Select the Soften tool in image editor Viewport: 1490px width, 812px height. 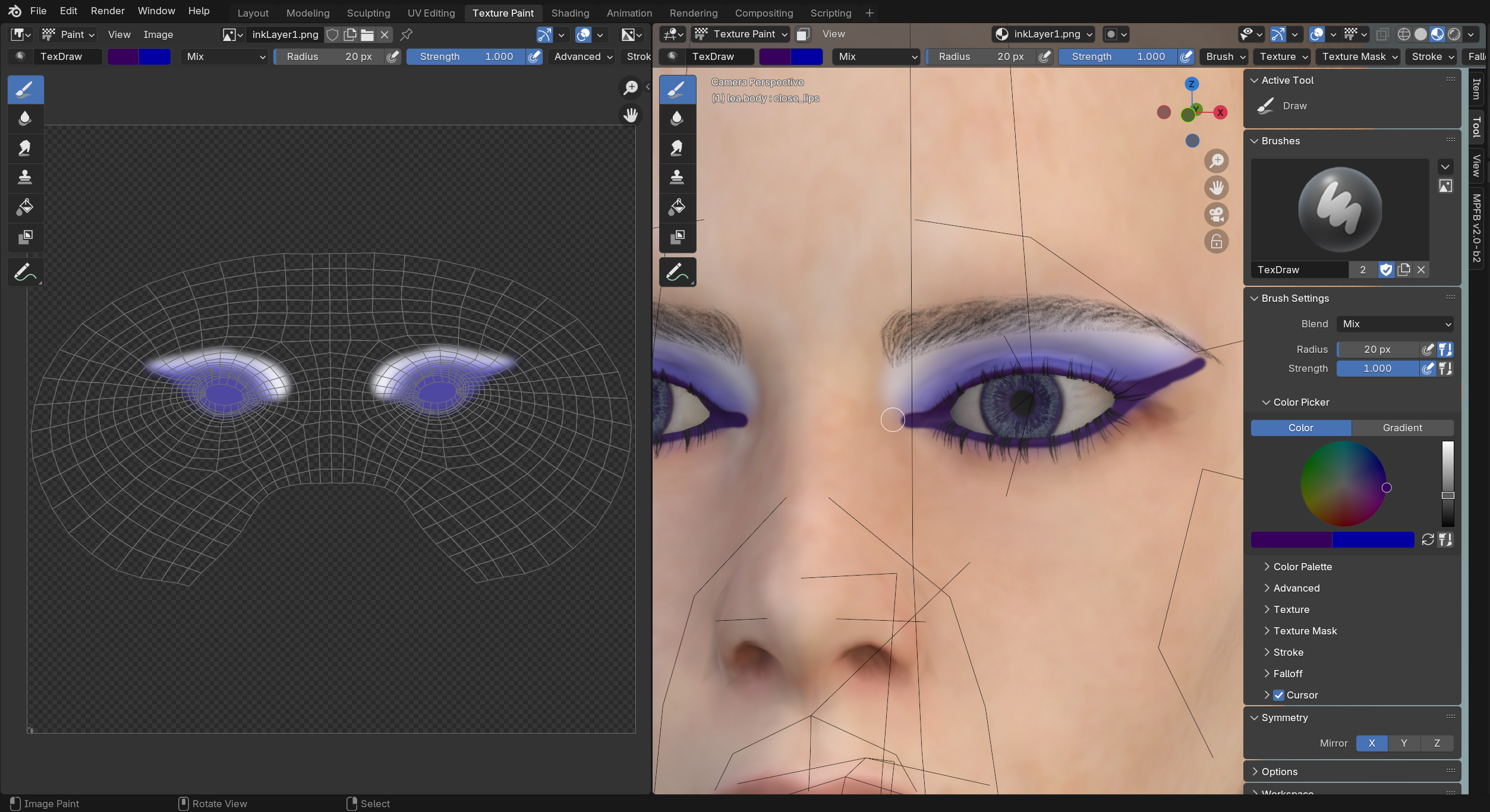[x=25, y=118]
